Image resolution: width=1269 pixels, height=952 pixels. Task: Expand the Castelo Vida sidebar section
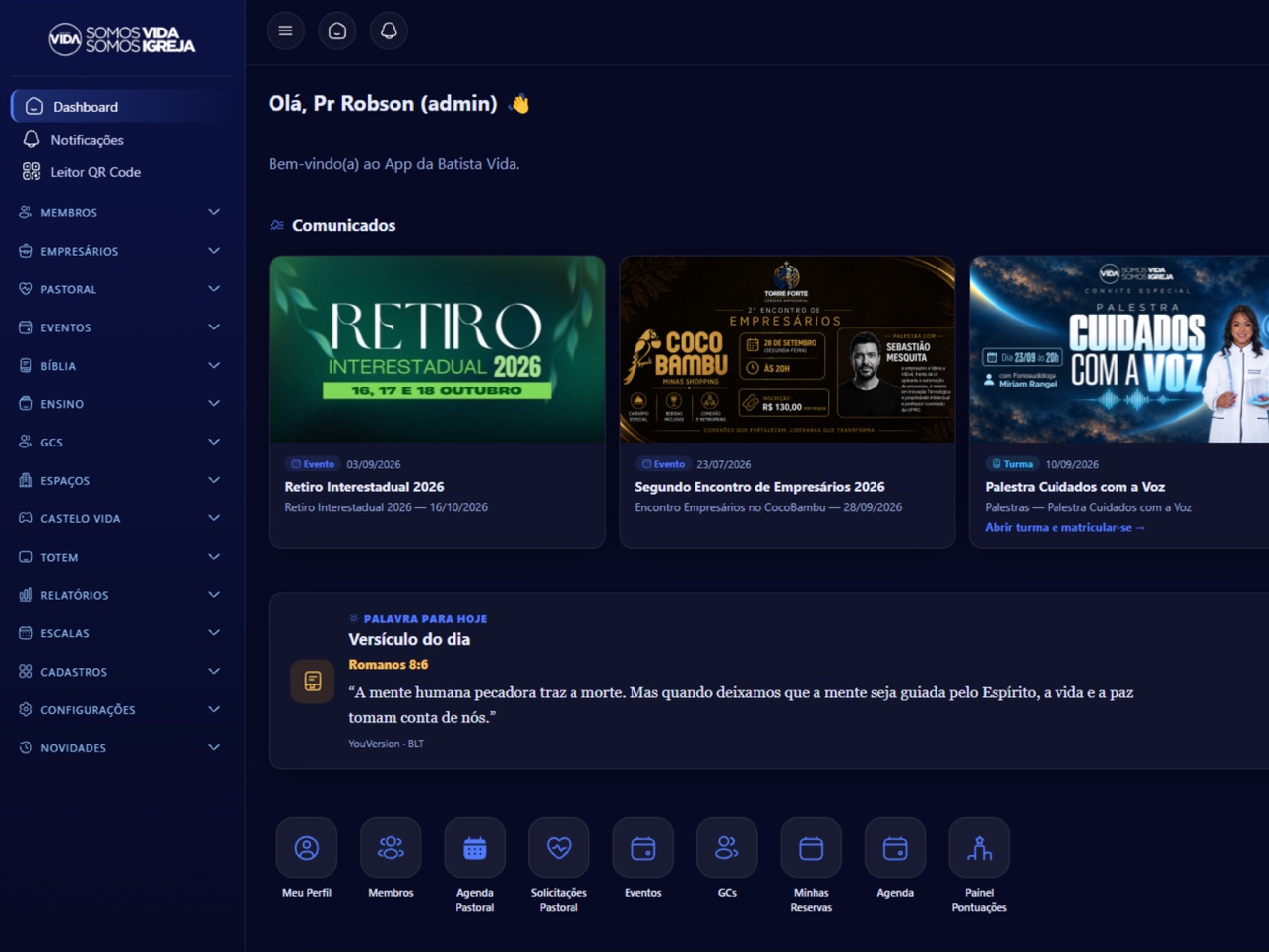[120, 518]
